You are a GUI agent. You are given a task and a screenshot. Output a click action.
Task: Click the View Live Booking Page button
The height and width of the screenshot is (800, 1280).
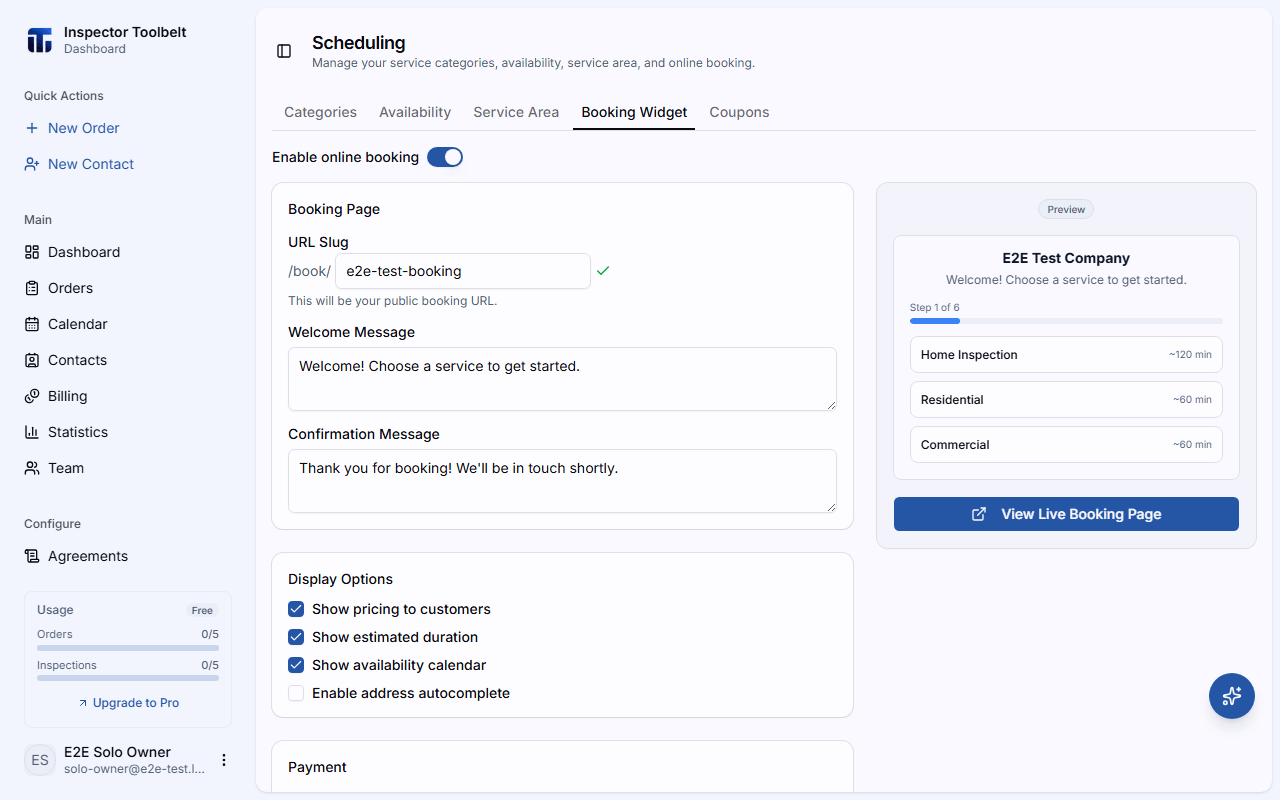(1066, 514)
